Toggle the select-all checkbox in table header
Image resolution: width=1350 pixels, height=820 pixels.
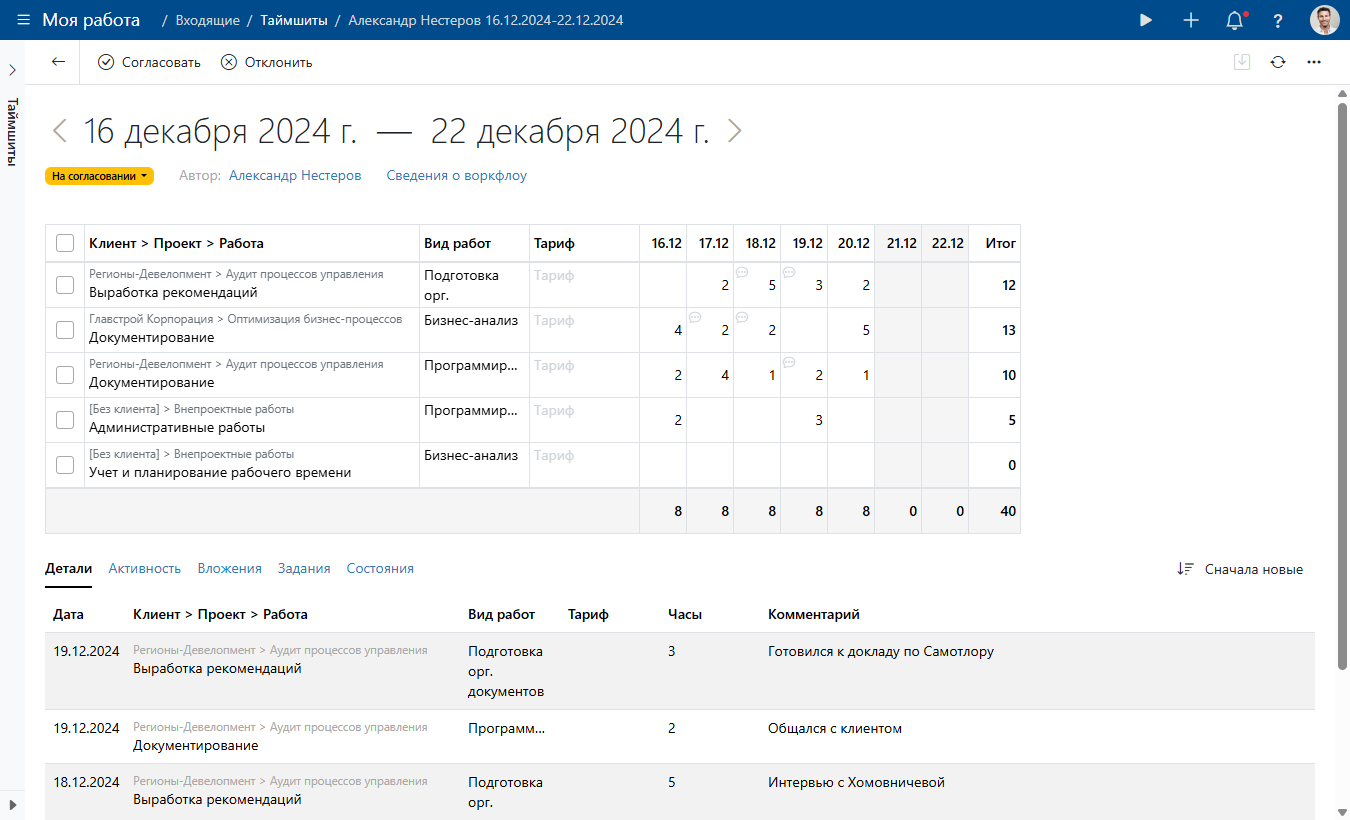[65, 243]
